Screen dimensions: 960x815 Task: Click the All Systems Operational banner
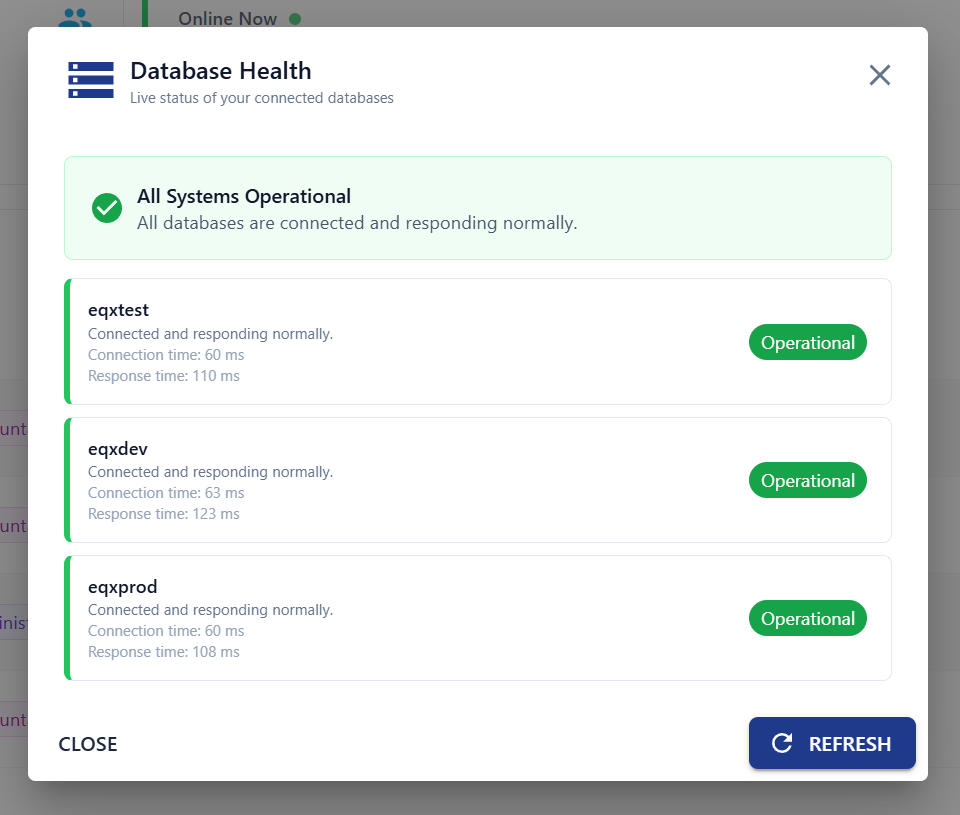tap(478, 208)
